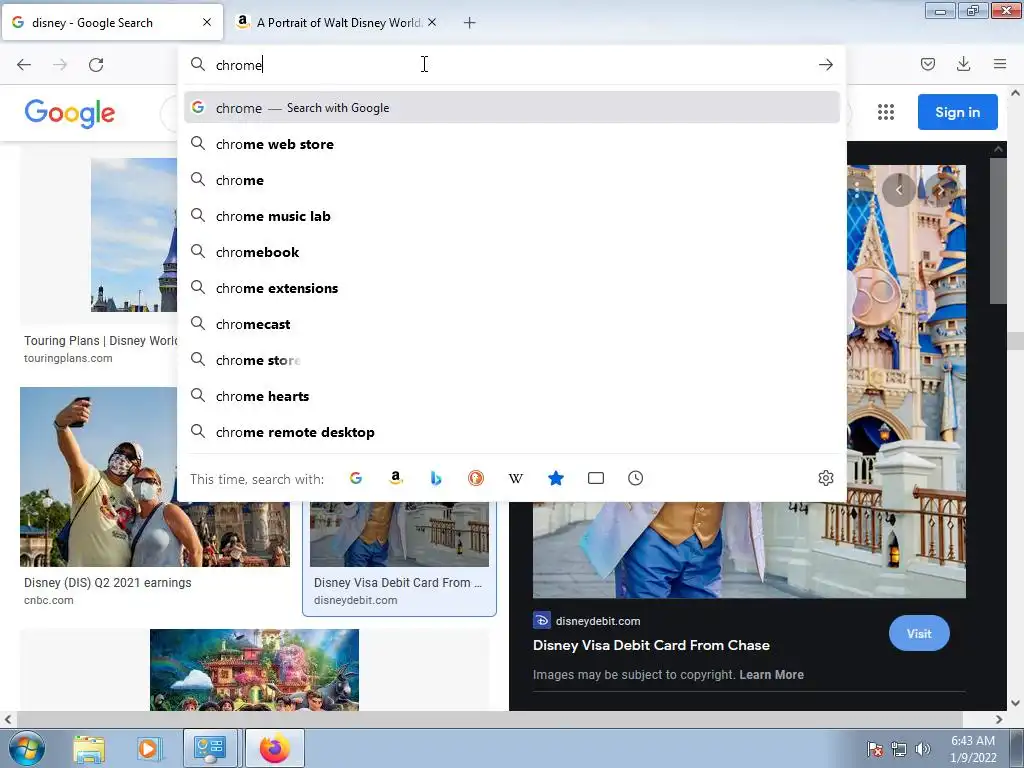This screenshot has height=768, width=1024.
Task: Choose the 'chrome remote desktop' suggestion
Action: tap(512, 432)
